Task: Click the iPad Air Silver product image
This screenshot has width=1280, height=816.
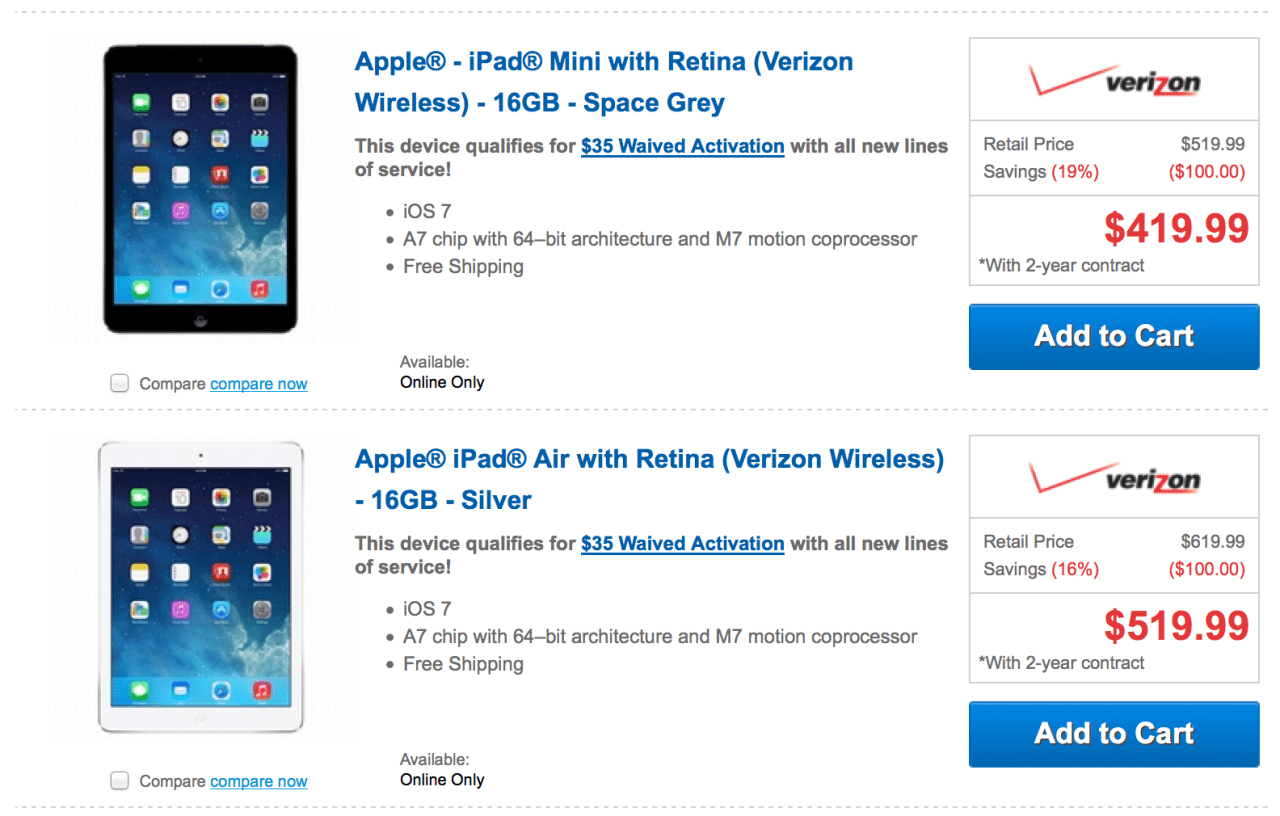Action: point(200,586)
